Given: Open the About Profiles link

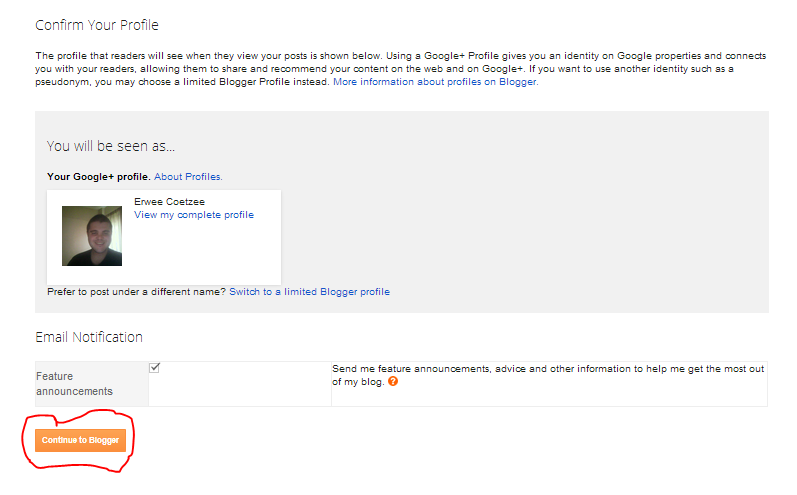Looking at the screenshot, I should click(x=188, y=177).
